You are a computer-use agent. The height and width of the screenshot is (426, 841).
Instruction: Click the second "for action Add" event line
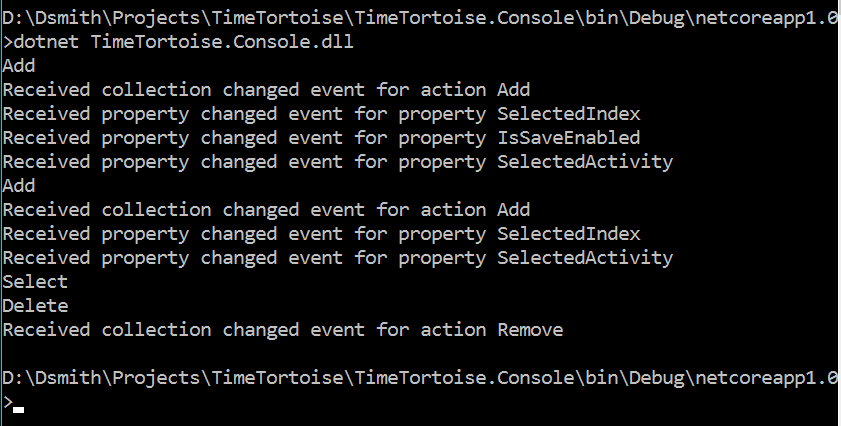[266, 210]
